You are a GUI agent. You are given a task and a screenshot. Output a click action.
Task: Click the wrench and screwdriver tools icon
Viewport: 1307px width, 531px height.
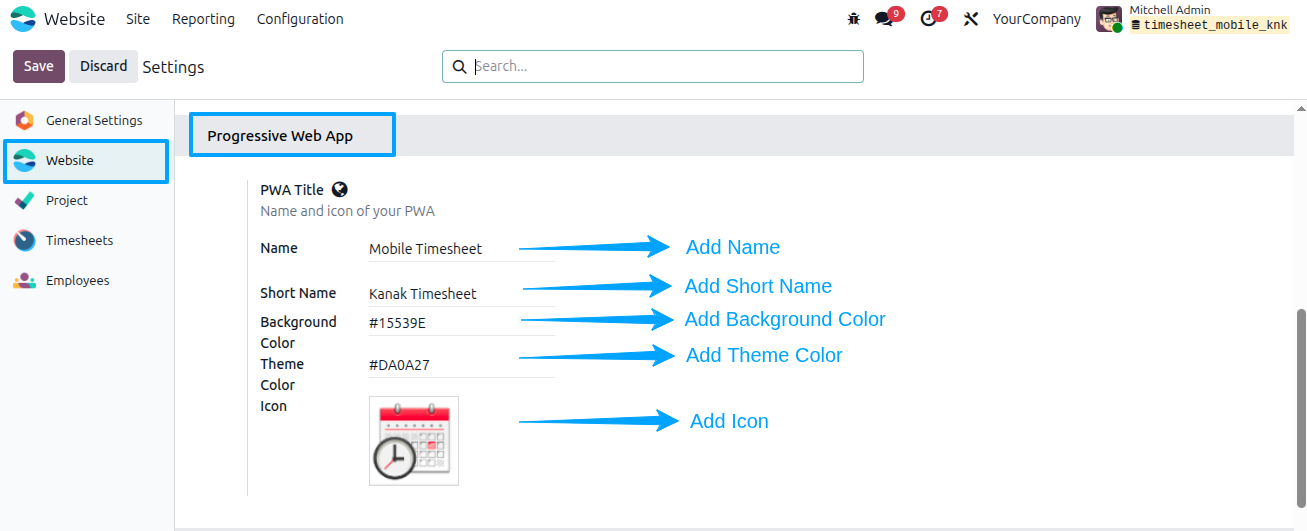(x=970, y=19)
